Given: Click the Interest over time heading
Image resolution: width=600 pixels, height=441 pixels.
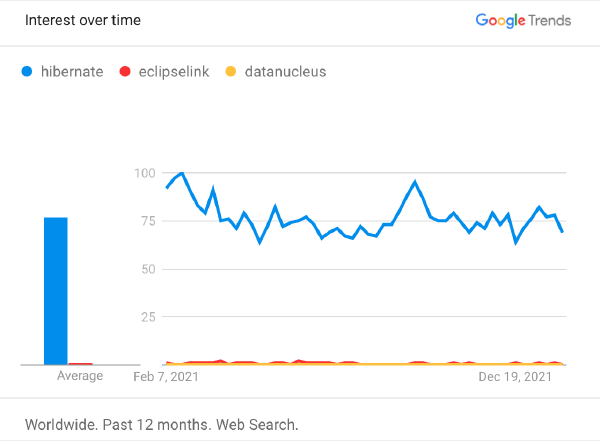Looking at the screenshot, I should pyautogui.click(x=83, y=20).
